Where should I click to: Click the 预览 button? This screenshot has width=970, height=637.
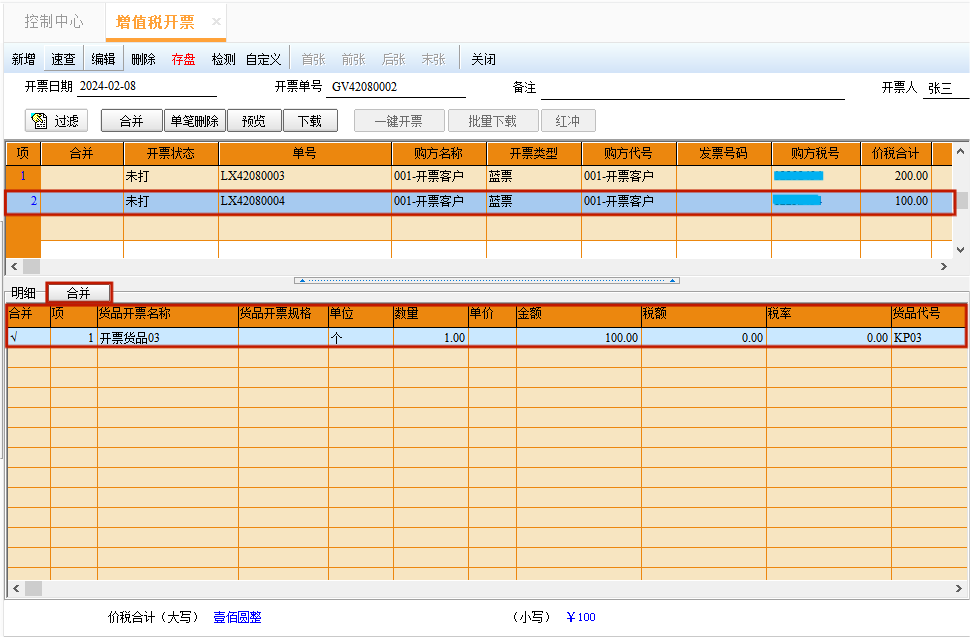point(254,121)
